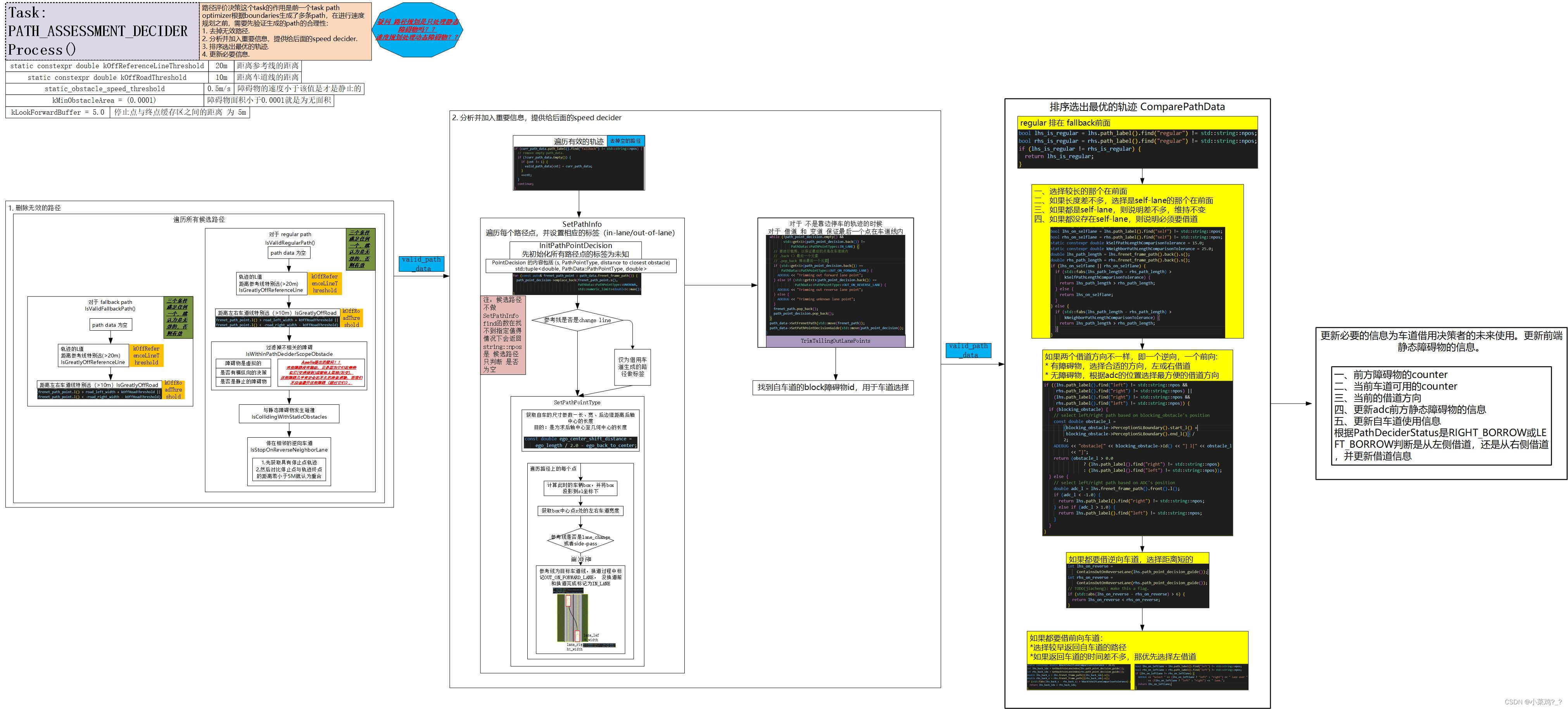The width and height of the screenshot is (1568, 709).
Task: Click the green 三个条件 note beside regular path
Action: 362,250
